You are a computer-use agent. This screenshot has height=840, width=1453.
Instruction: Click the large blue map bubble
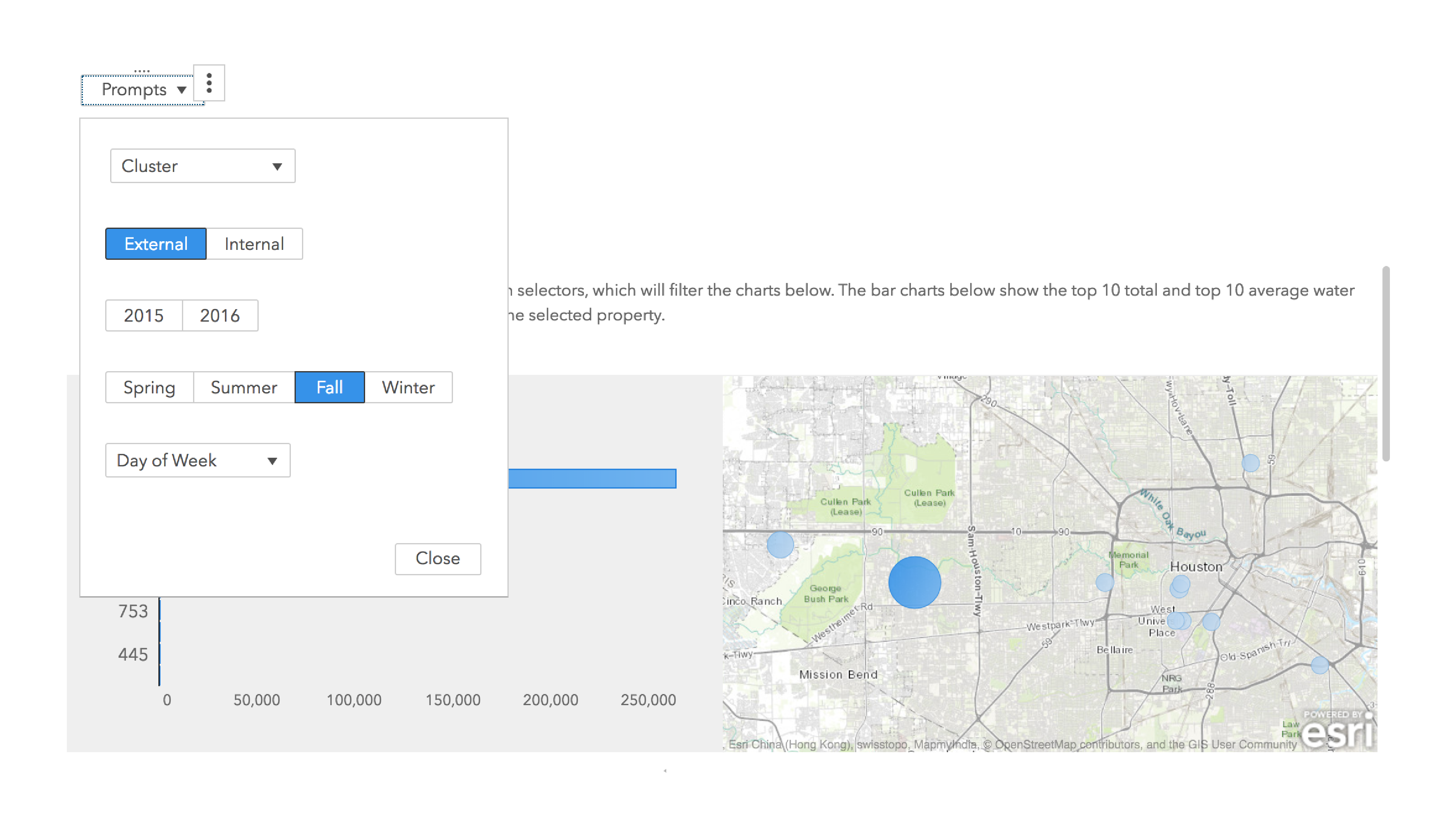pyautogui.click(x=915, y=582)
